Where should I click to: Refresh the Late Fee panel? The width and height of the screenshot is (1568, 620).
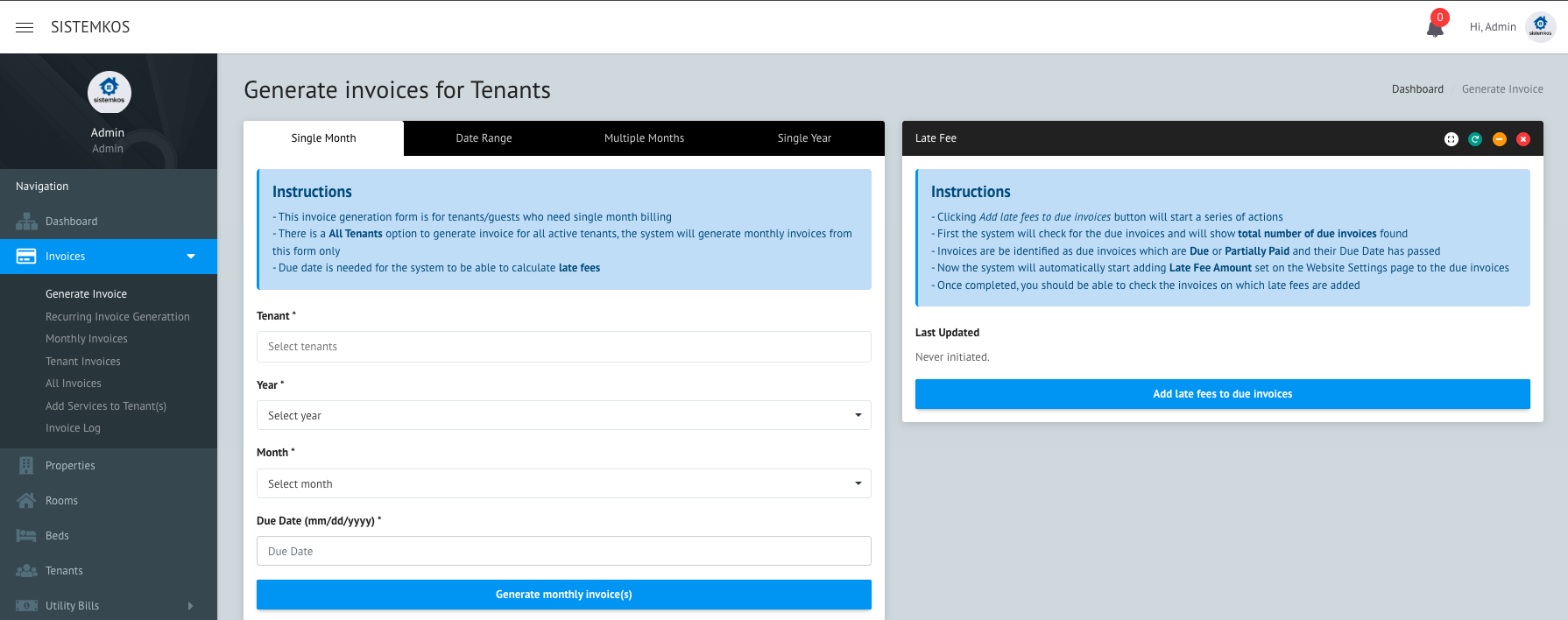pyautogui.click(x=1475, y=139)
